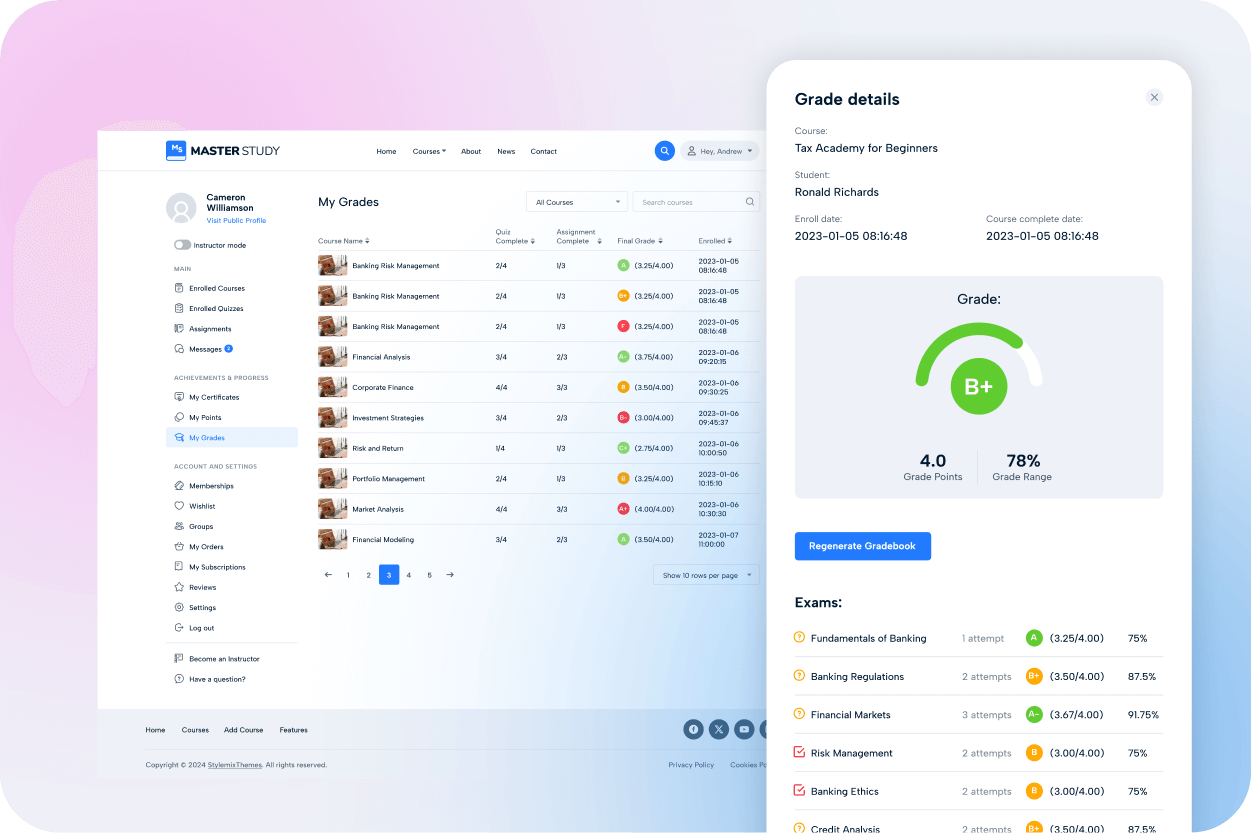1251x833 pixels.
Task: Expand the Courses menu in top navigation
Action: 429,152
